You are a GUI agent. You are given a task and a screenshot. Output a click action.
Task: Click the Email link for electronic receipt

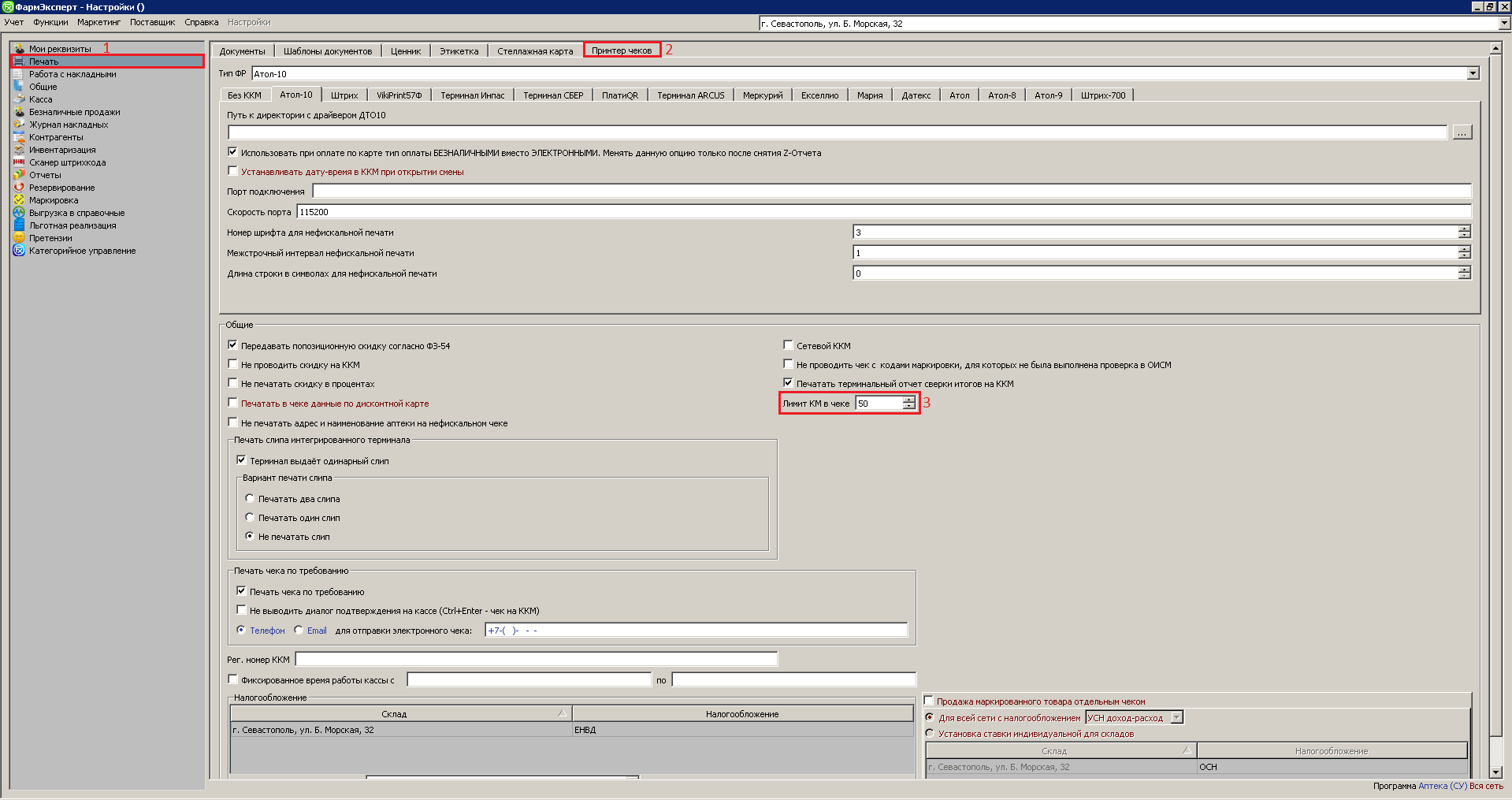(317, 631)
